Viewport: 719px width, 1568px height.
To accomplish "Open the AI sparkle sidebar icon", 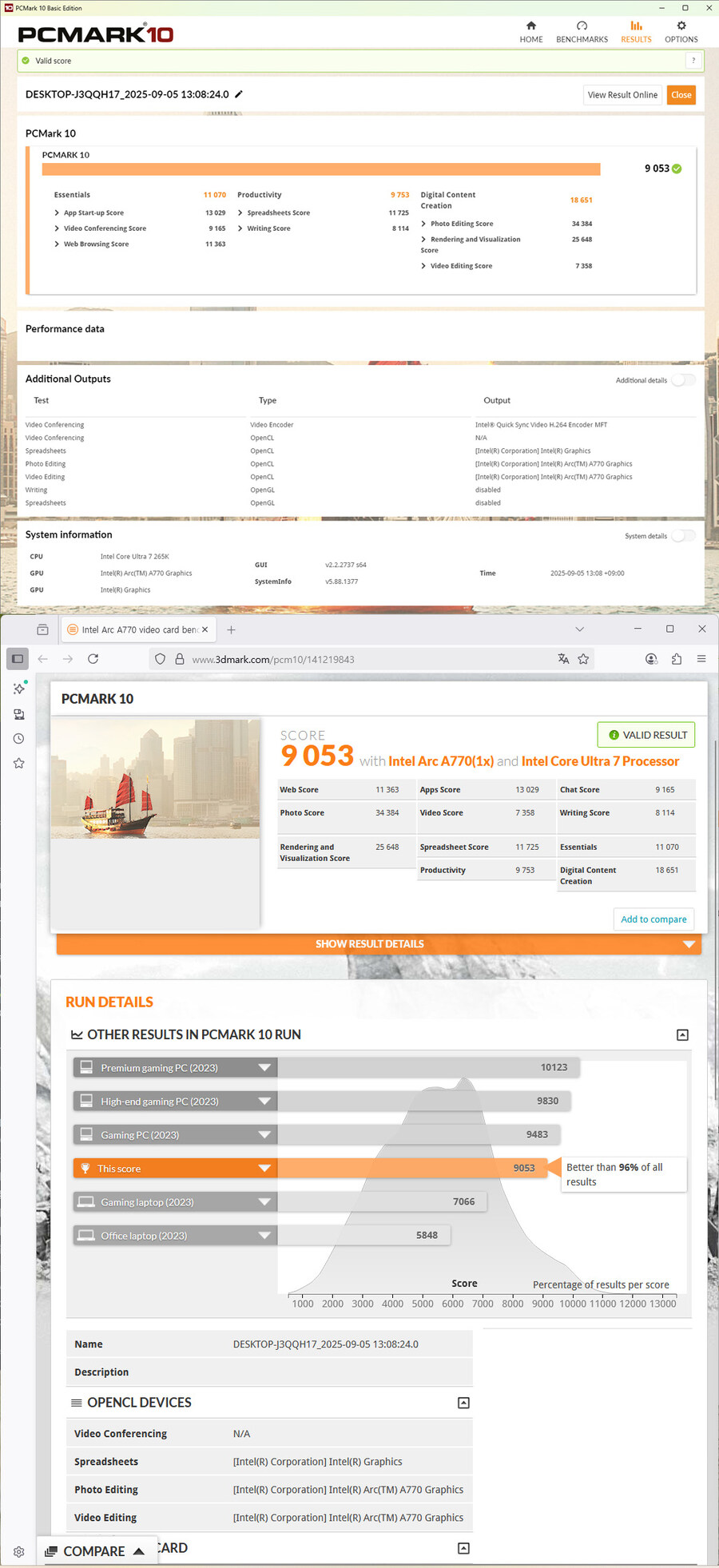I will pos(18,689).
